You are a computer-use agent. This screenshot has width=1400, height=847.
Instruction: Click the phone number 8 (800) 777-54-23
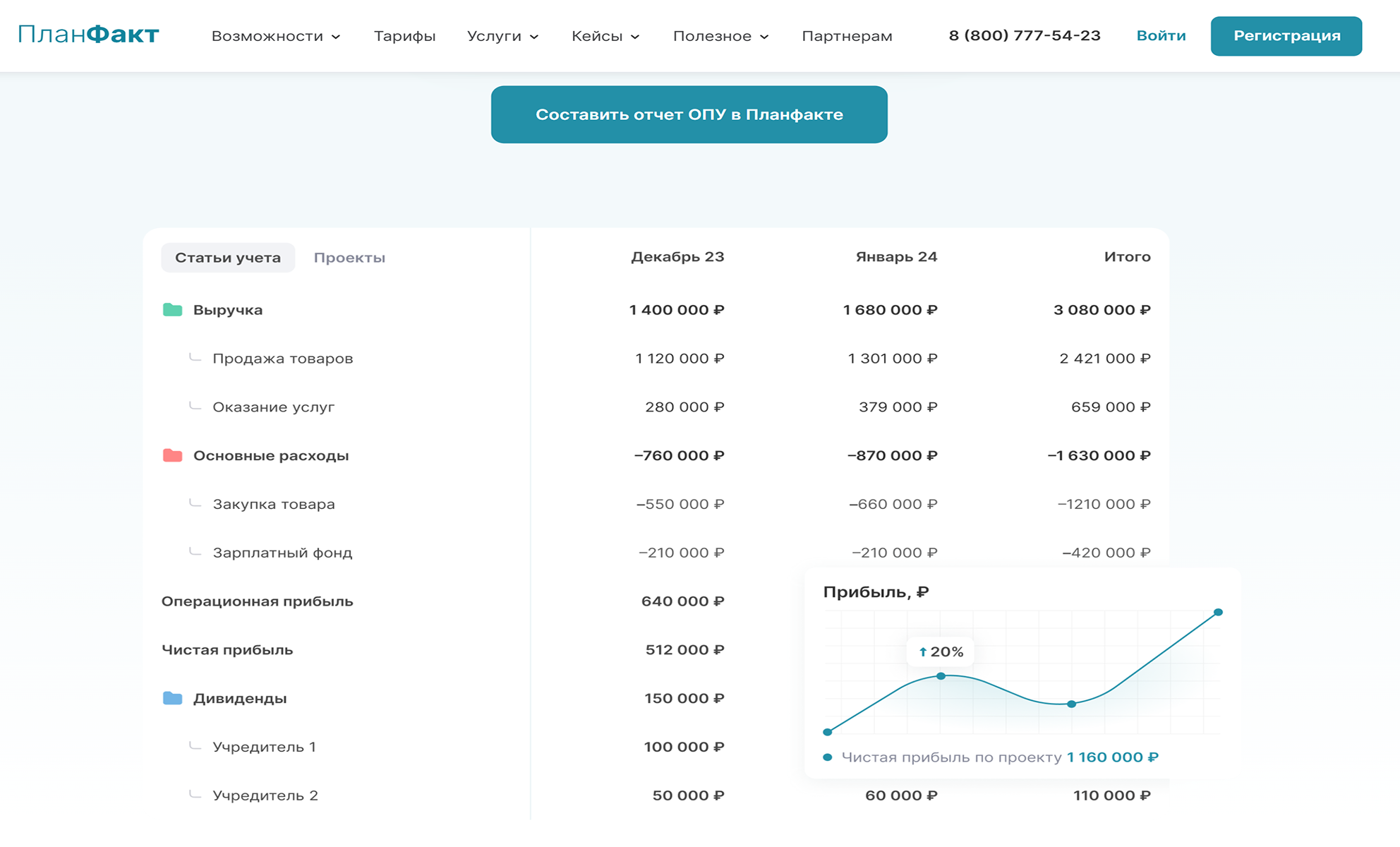1024,36
